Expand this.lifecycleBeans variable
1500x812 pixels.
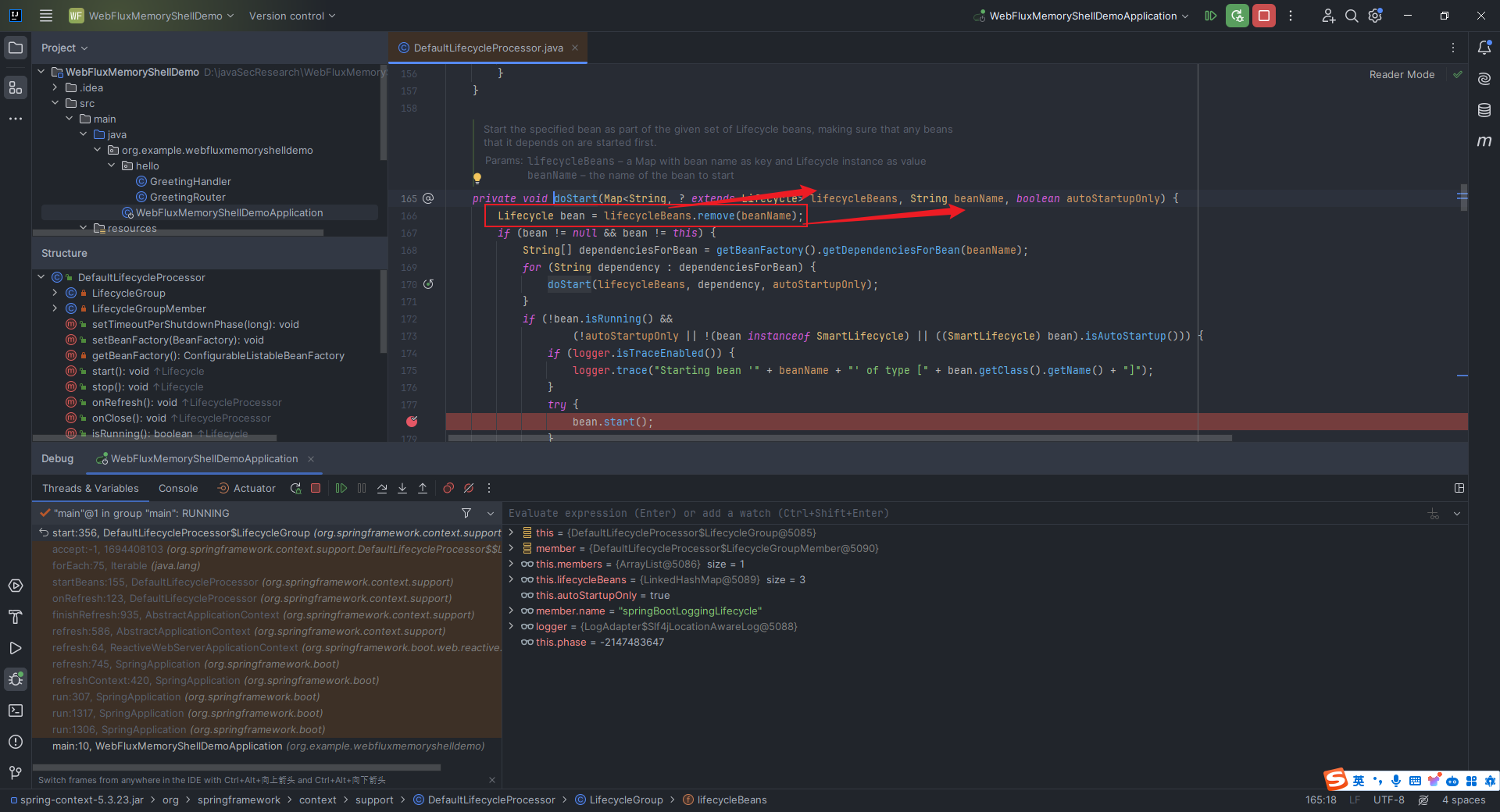pyautogui.click(x=511, y=579)
